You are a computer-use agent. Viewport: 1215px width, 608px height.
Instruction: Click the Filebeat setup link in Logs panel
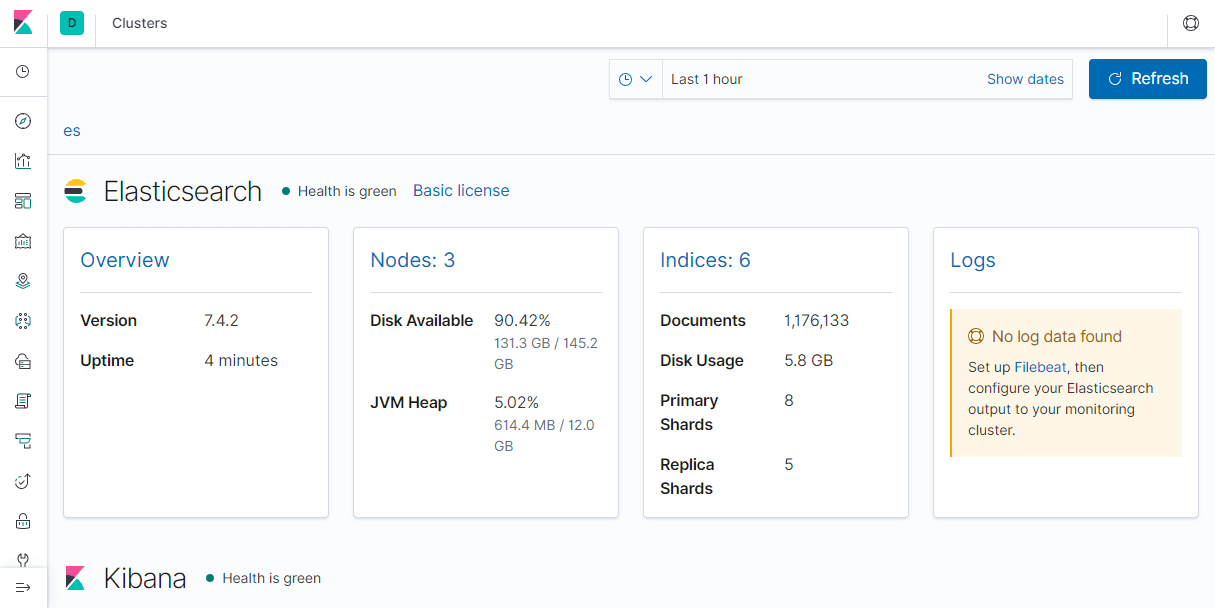coord(1038,367)
